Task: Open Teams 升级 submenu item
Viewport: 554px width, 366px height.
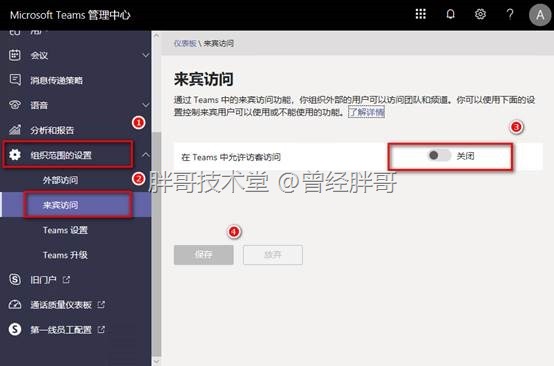Action: 65,255
